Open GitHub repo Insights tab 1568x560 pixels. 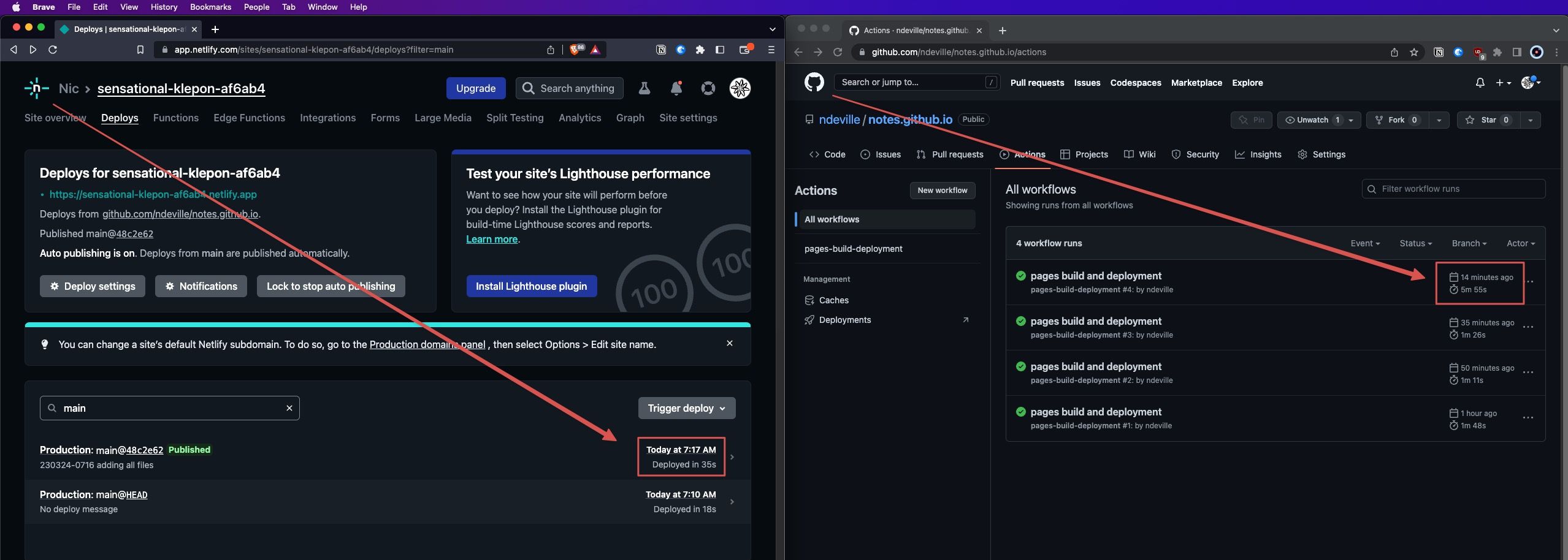click(1258, 154)
